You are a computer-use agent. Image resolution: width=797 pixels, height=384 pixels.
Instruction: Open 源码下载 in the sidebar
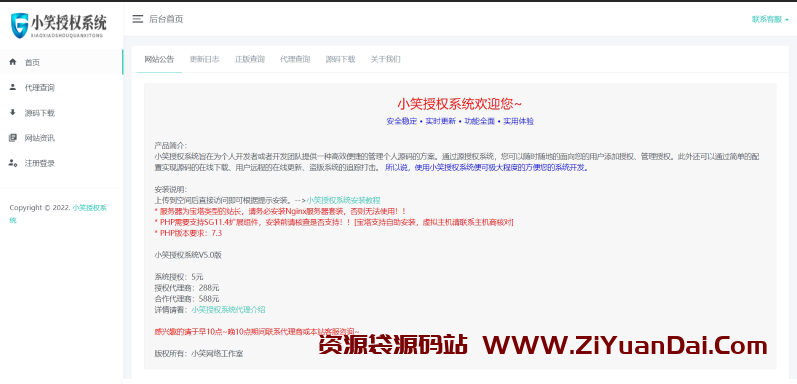61,113
